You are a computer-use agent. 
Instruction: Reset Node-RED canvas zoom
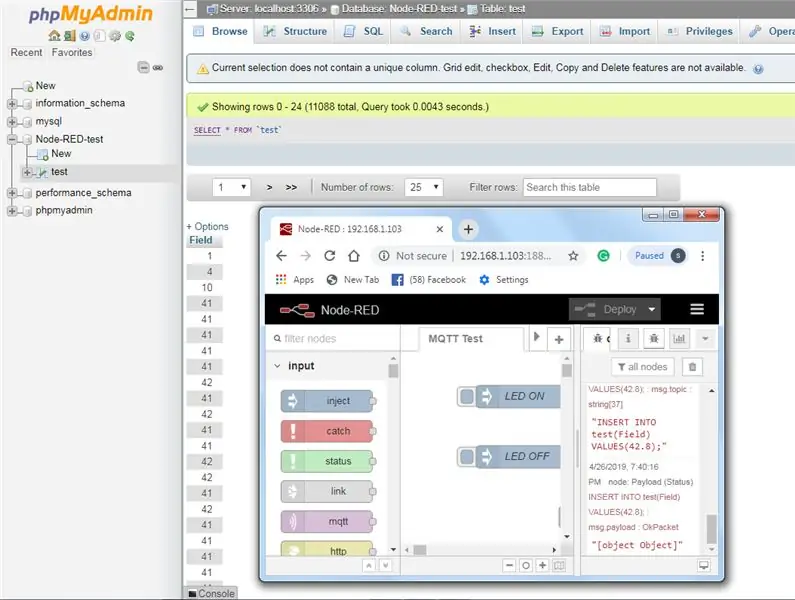526,565
